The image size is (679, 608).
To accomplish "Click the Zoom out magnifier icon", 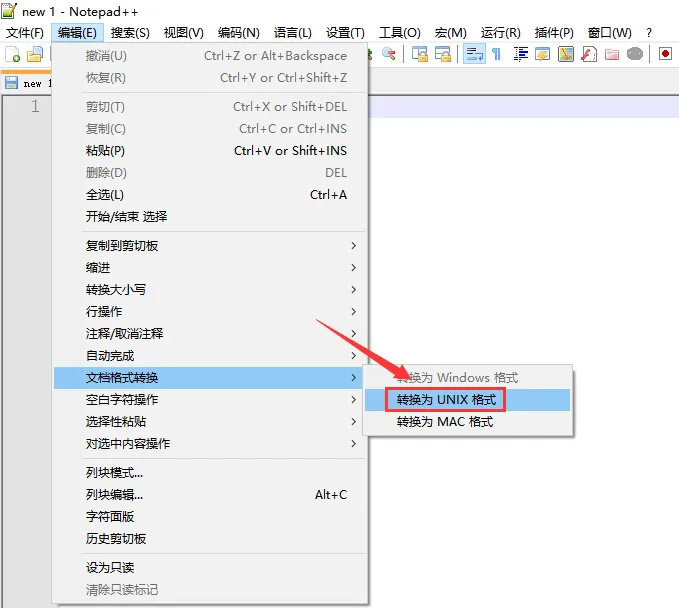I will tap(389, 55).
